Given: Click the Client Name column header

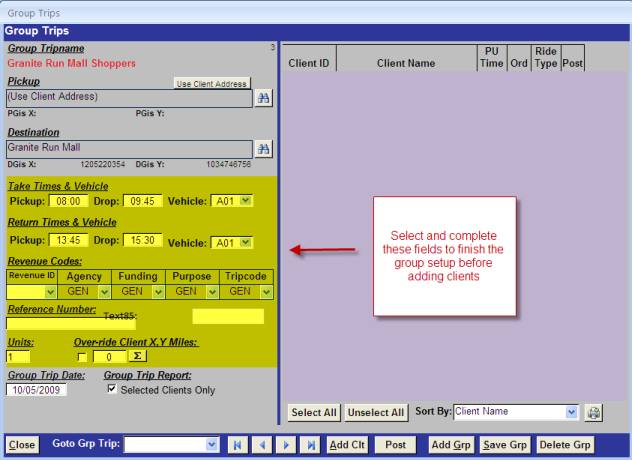Looking at the screenshot, I should [405, 63].
